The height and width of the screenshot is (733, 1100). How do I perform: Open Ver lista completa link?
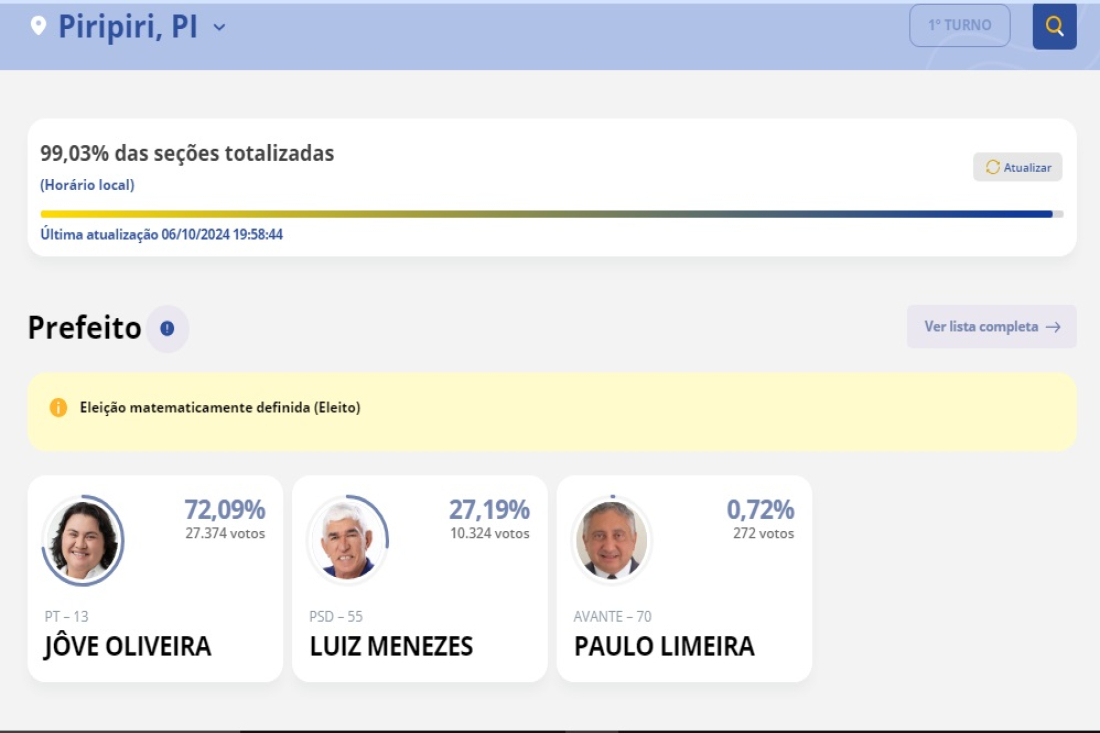991,327
